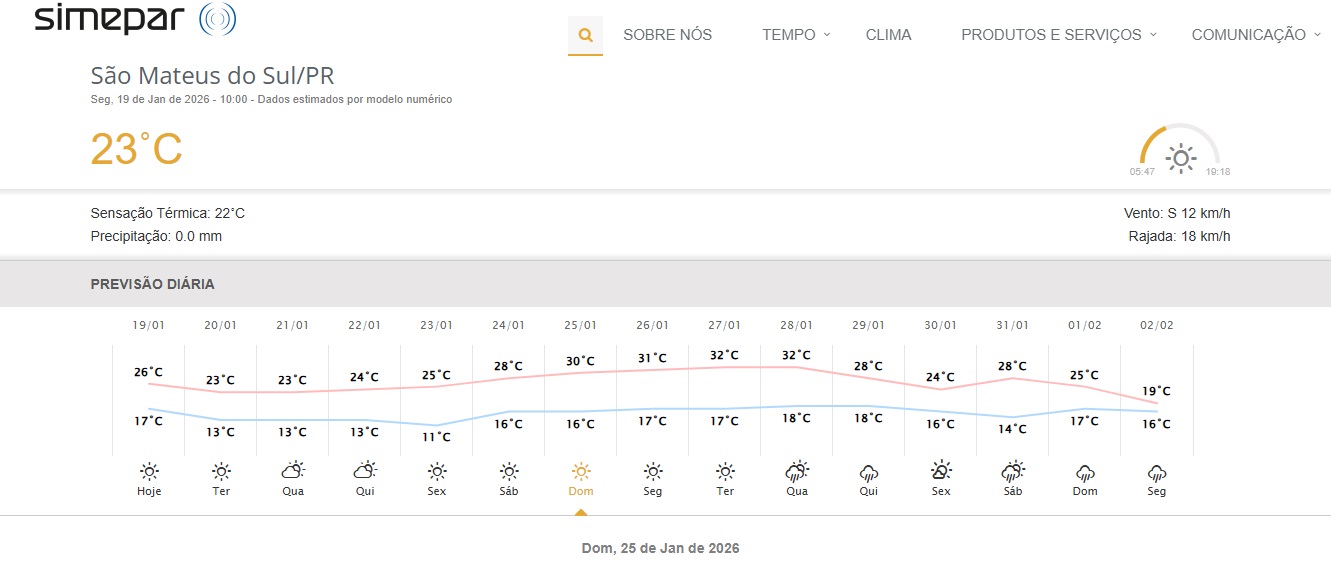Click the sunrise-sunset arc sun icon
The height and width of the screenshot is (561, 1331).
point(1181,158)
